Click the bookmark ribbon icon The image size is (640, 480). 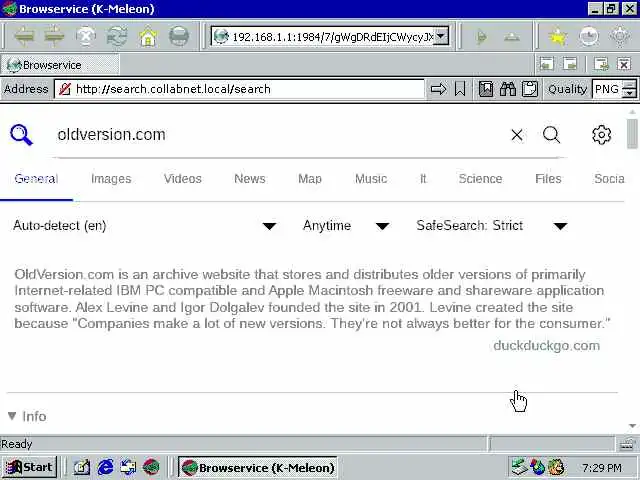[x=460, y=89]
